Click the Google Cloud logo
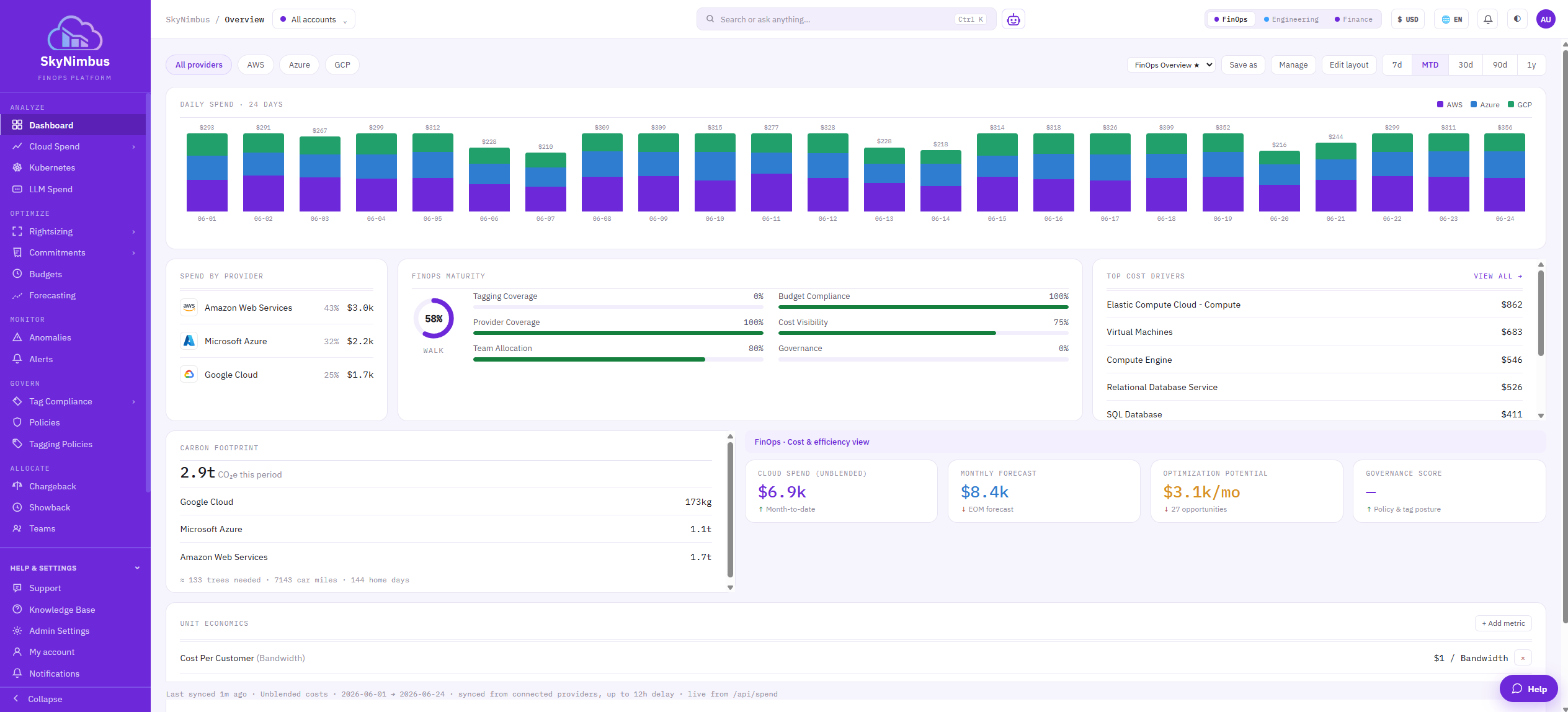This screenshot has width=1568, height=712. [x=189, y=375]
